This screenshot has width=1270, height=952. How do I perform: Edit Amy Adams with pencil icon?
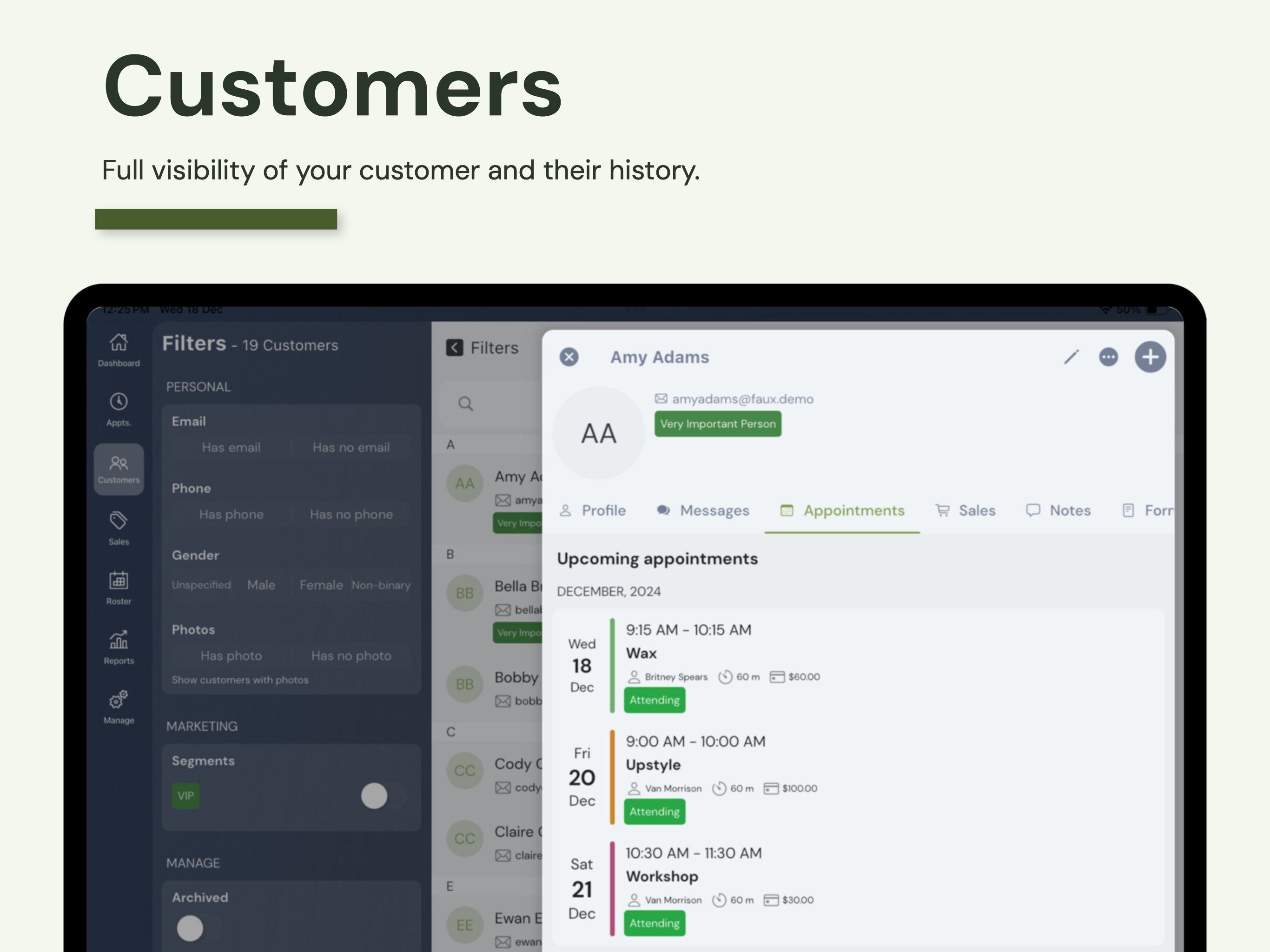pyautogui.click(x=1072, y=357)
